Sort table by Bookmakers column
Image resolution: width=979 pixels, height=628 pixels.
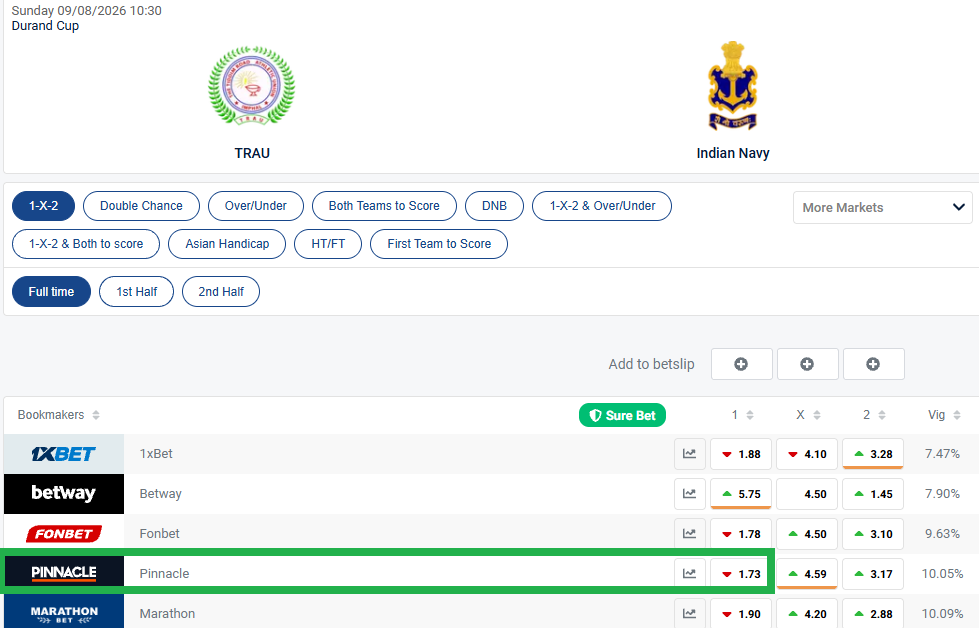click(x=59, y=415)
